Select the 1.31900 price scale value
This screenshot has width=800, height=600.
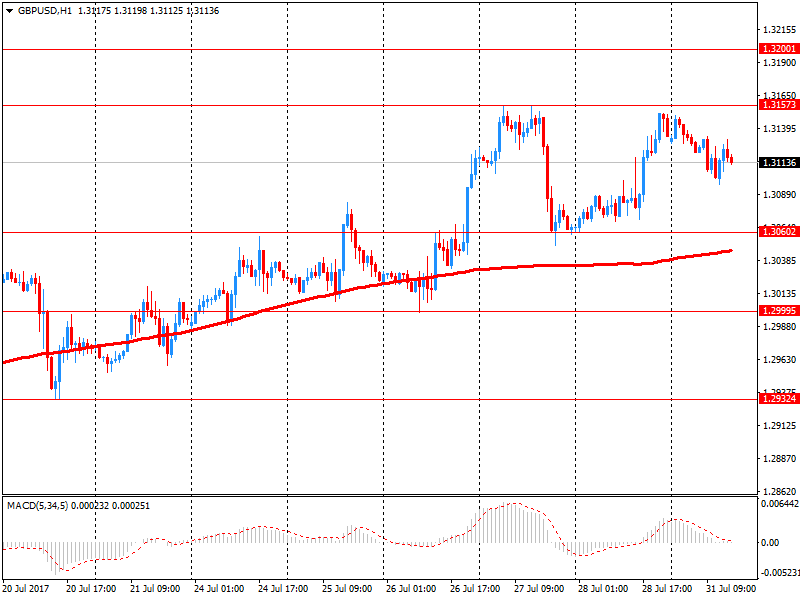tap(780, 63)
